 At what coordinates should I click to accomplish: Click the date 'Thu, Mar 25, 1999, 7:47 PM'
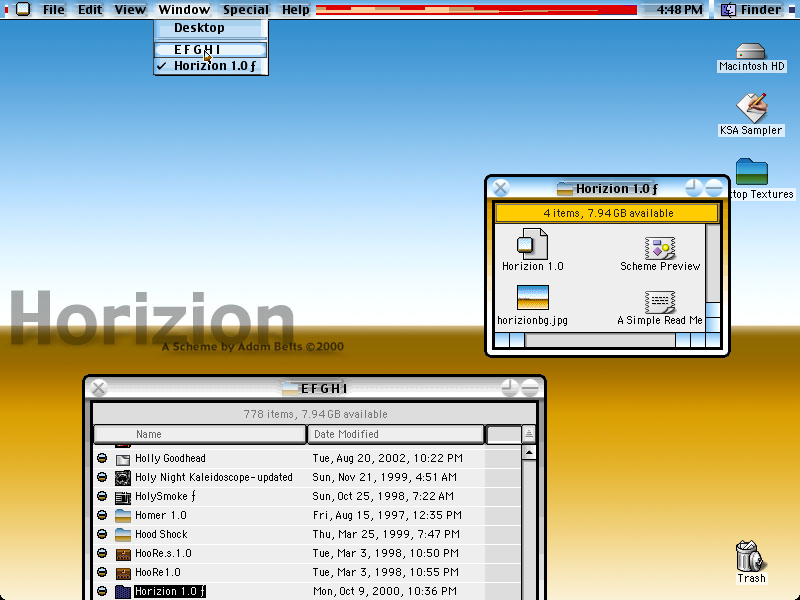coord(386,534)
